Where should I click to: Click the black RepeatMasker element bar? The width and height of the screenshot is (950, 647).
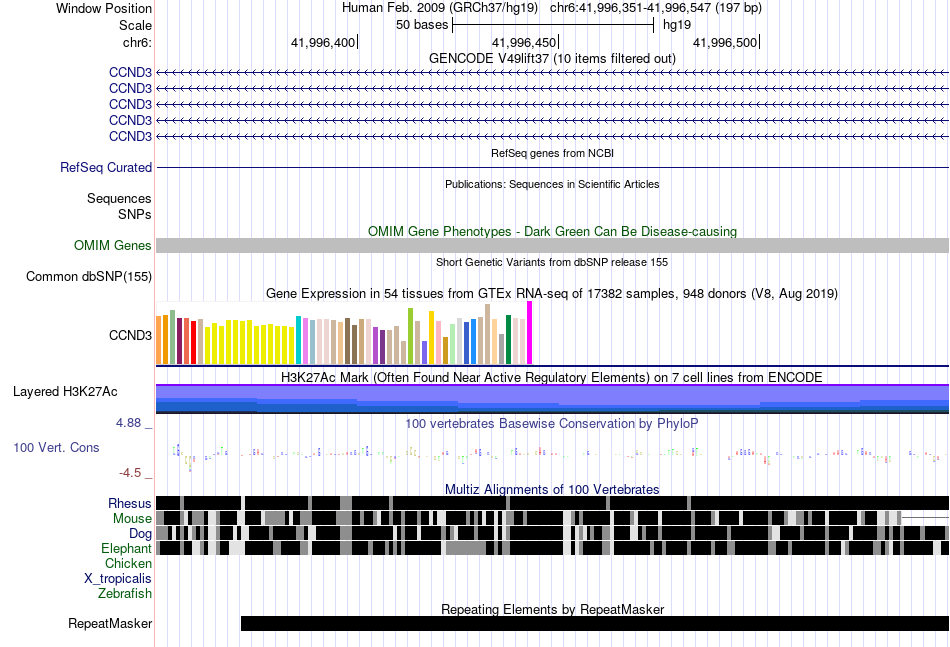pyautogui.click(x=595, y=623)
